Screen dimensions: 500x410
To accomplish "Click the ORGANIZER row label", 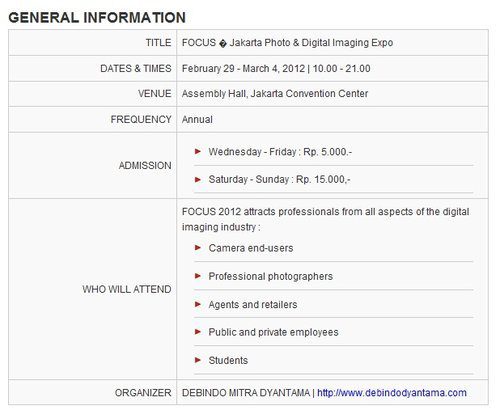I will pos(143,393).
